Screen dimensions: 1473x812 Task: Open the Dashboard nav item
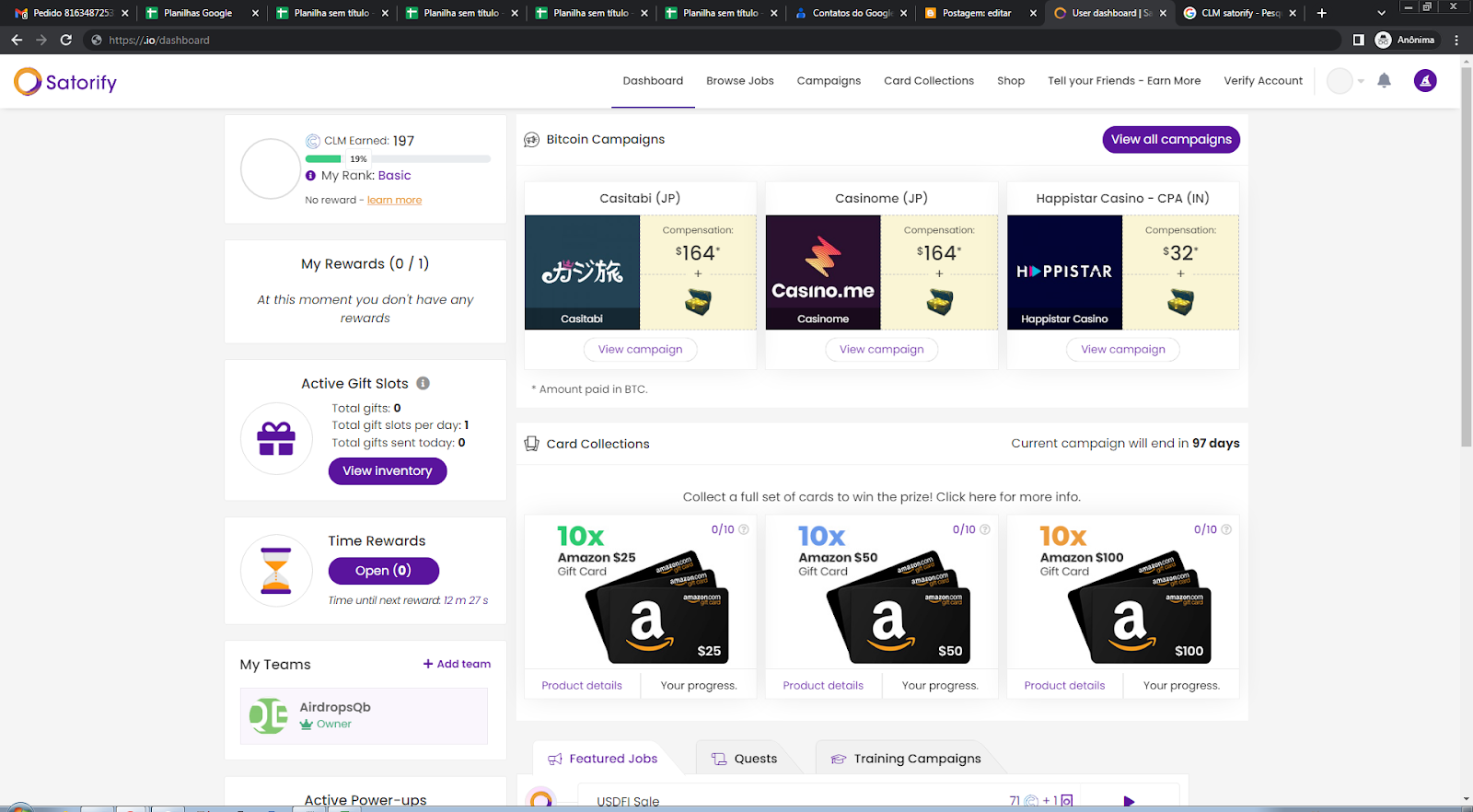point(653,81)
